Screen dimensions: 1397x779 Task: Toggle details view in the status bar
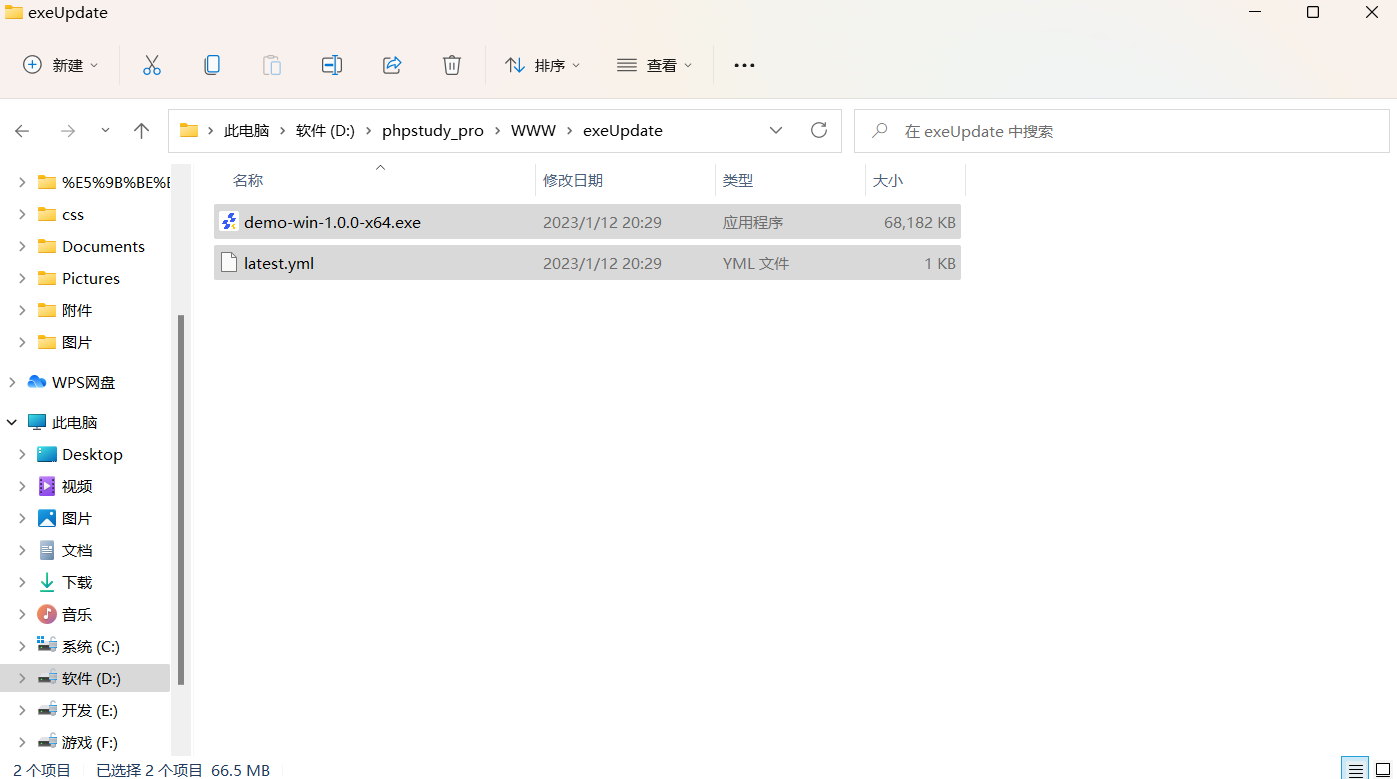[x=1356, y=769]
